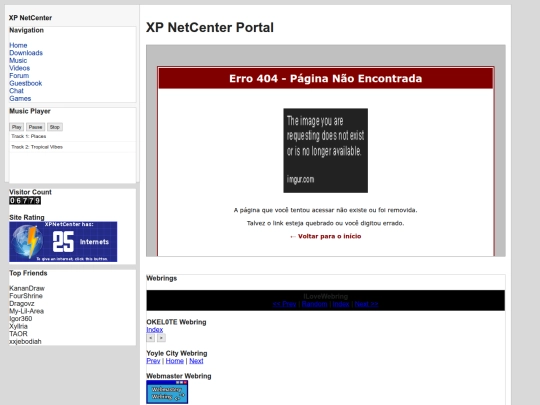Screen dimensions: 540x405
Task: Click the XP NetCenter Portal heading
Action: pyautogui.click(x=210, y=28)
